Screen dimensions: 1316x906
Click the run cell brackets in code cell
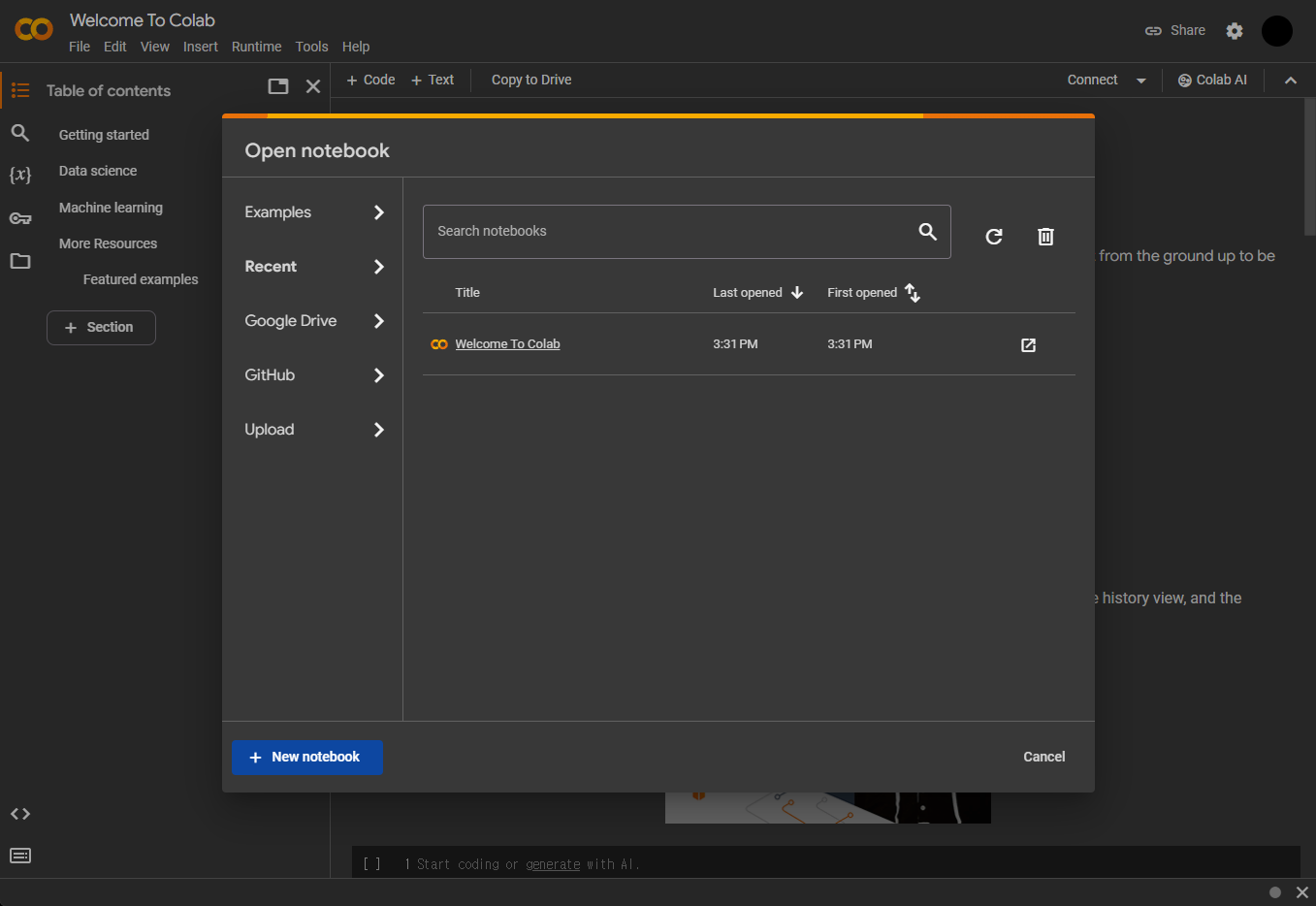pyautogui.click(x=371, y=864)
